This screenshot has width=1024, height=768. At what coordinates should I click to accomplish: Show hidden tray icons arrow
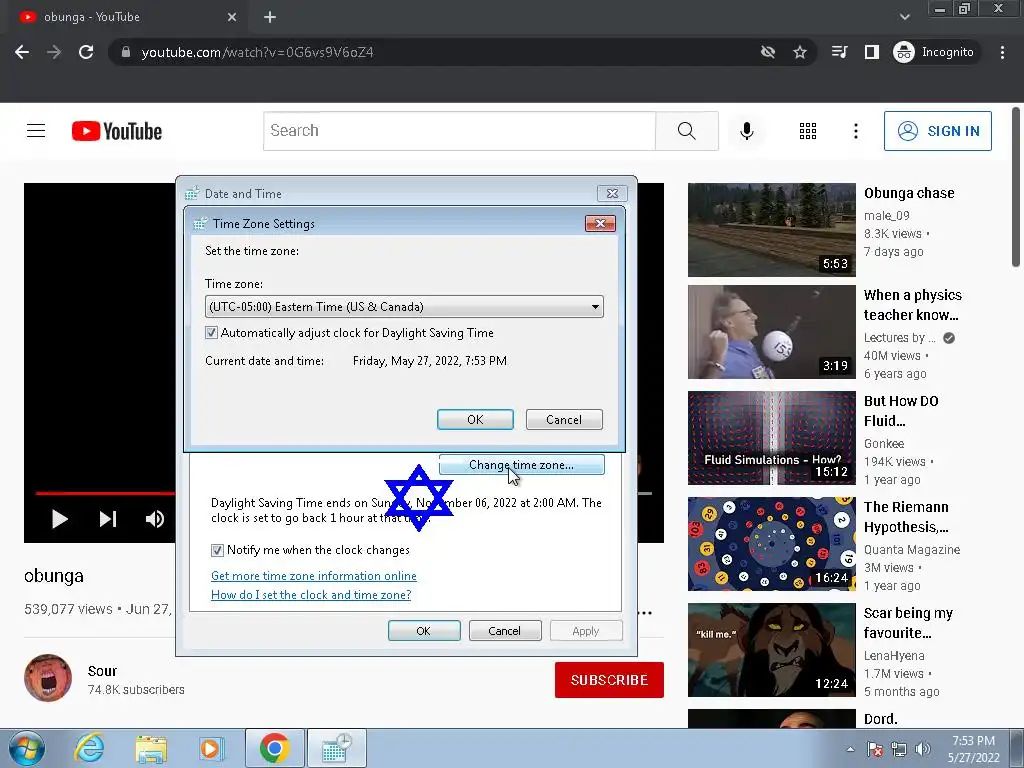[850, 749]
